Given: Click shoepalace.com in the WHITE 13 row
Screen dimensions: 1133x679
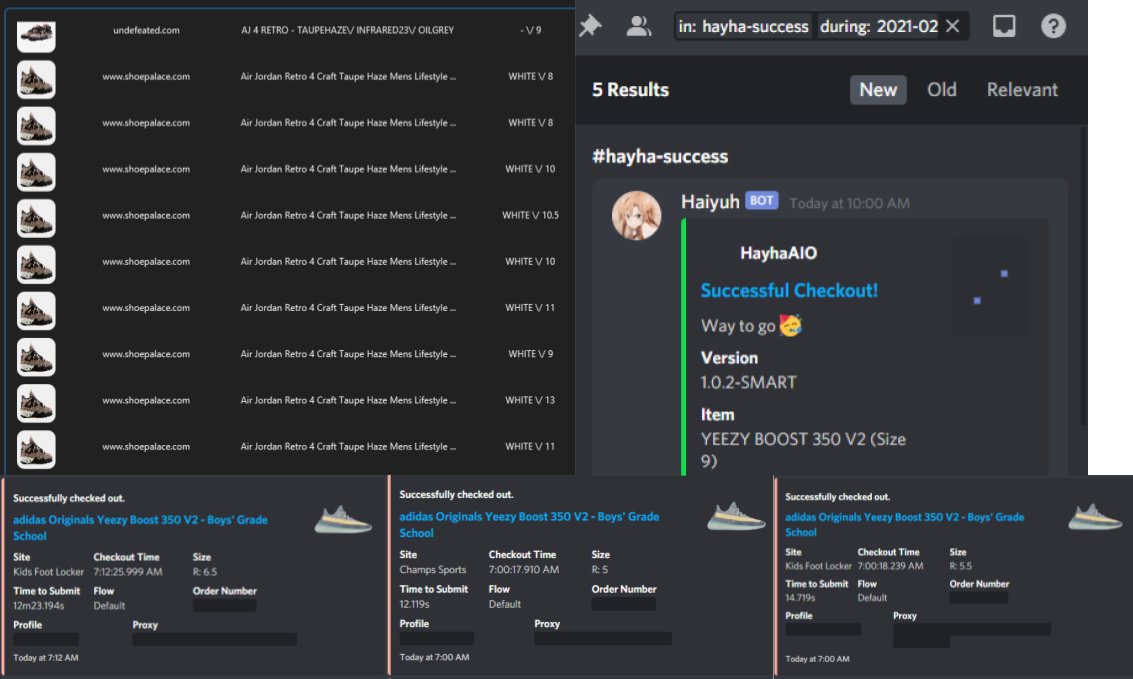Looking at the screenshot, I should (146, 400).
